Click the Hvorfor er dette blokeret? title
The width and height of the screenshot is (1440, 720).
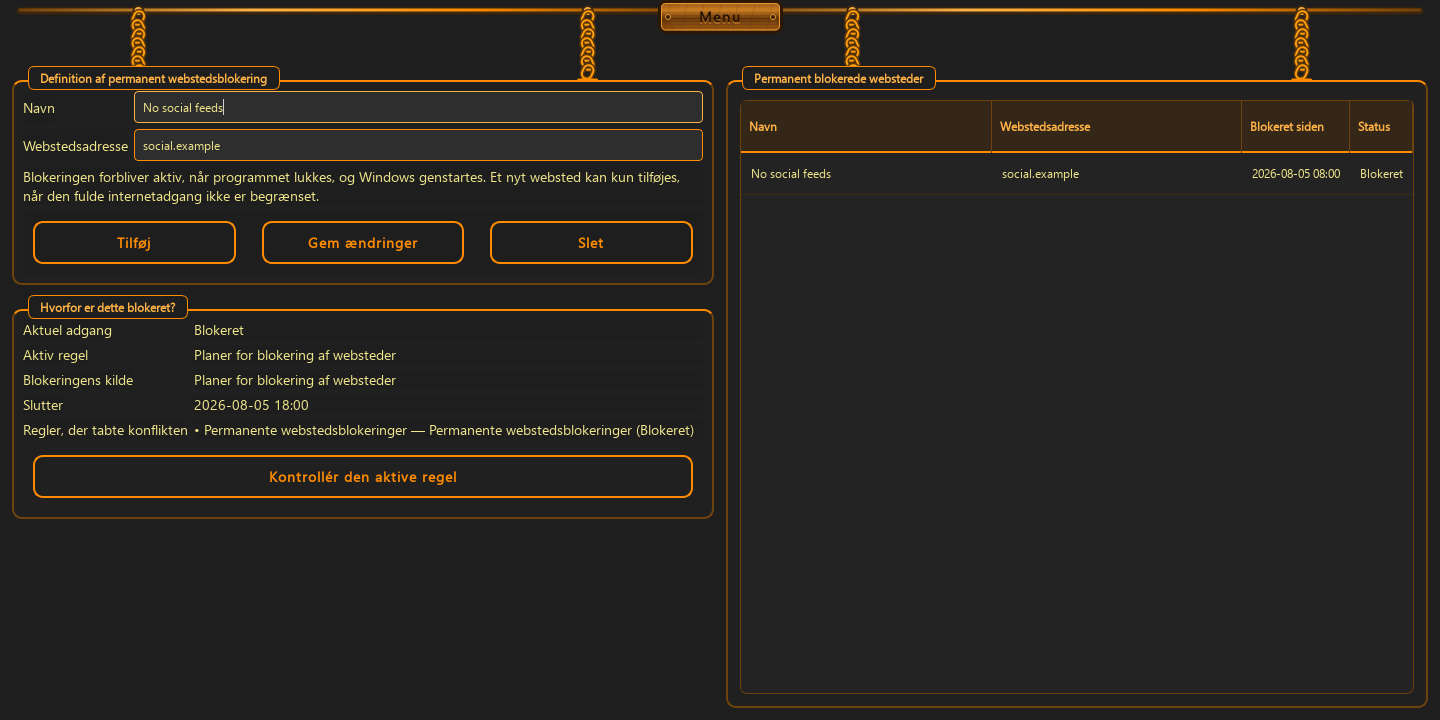tap(108, 308)
